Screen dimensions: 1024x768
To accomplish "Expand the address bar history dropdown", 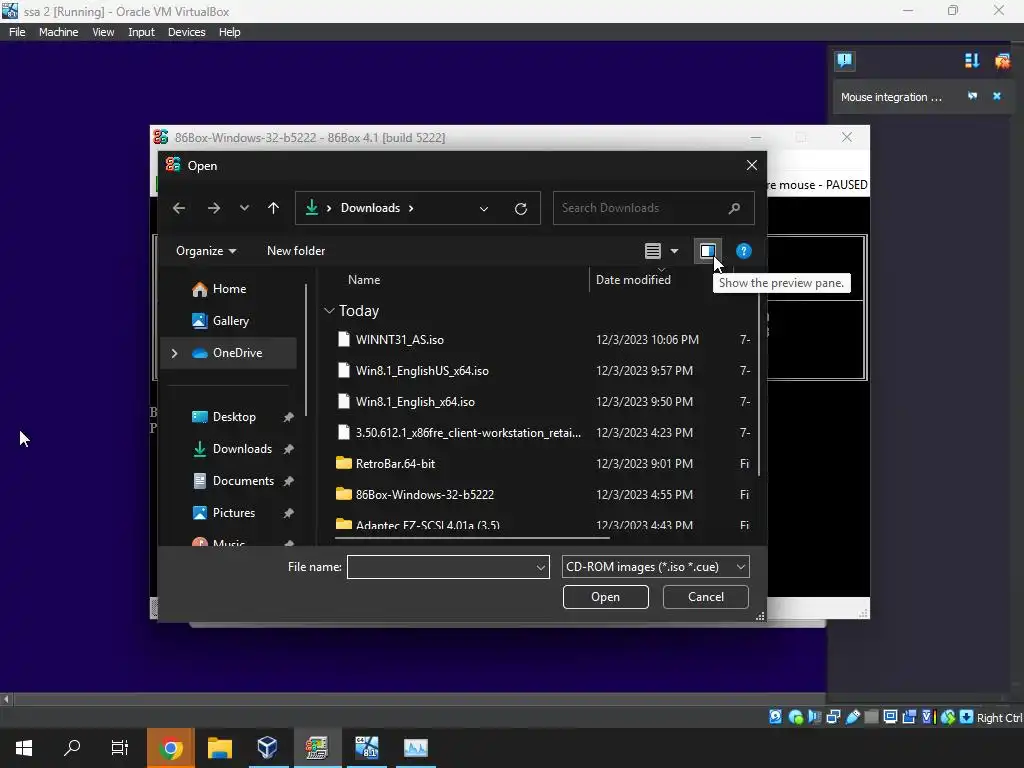I will [483, 208].
